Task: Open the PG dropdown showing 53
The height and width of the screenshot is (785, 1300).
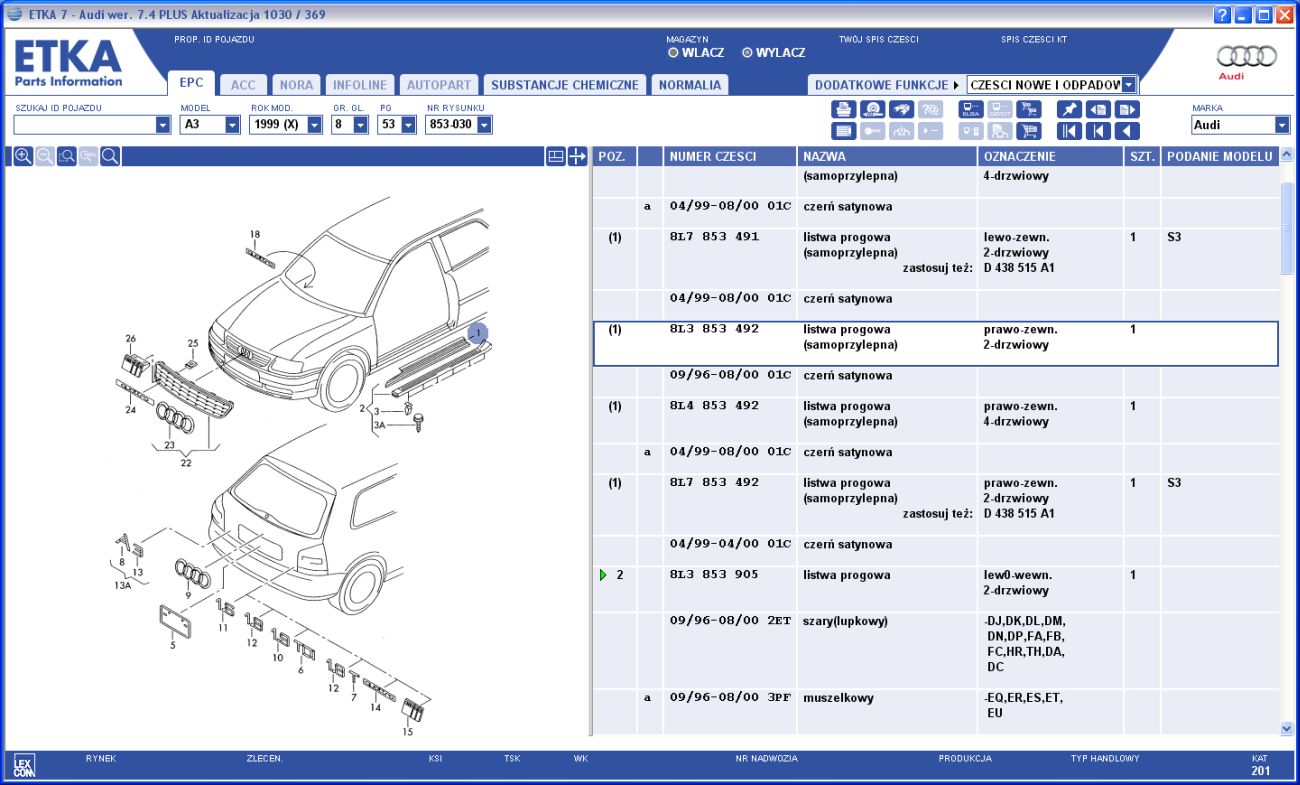Action: (409, 125)
